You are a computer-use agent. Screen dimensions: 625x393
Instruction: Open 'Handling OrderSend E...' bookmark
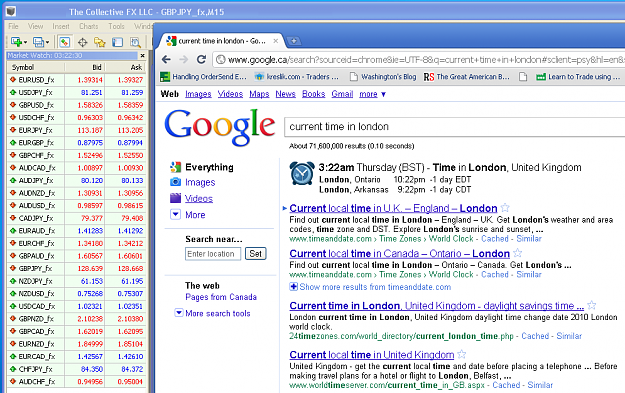(204, 77)
